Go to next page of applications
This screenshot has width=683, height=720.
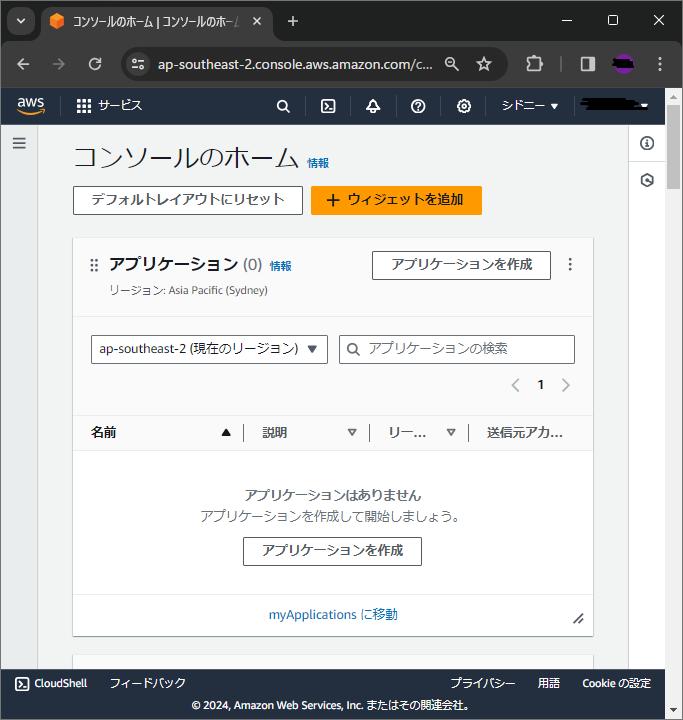[565, 385]
